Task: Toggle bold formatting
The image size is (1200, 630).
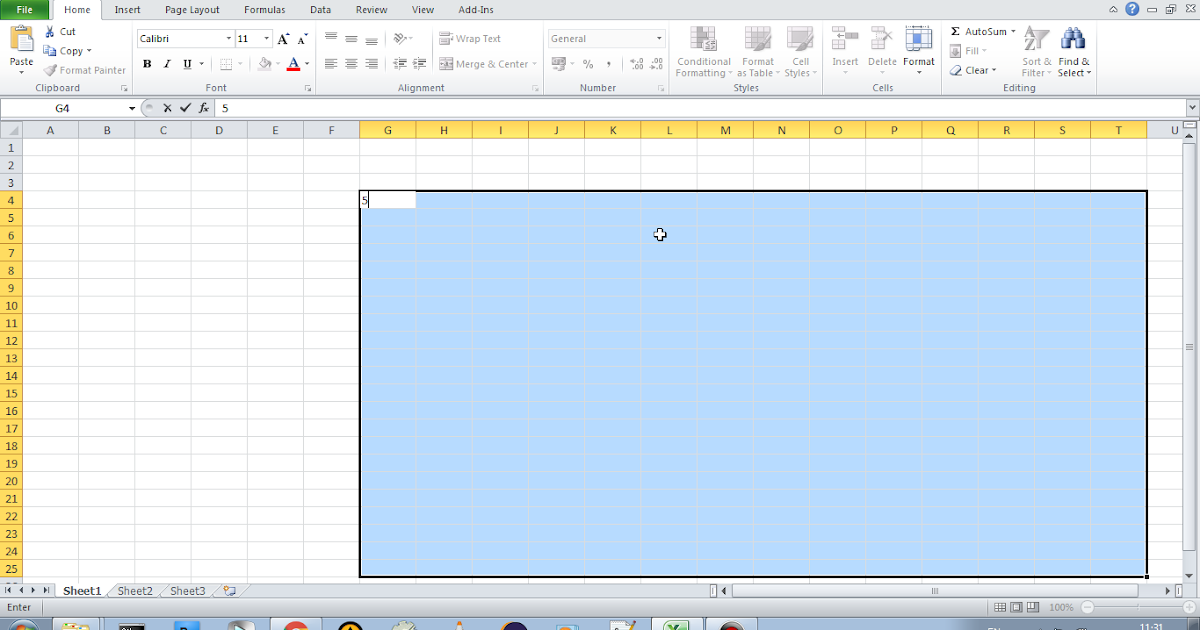Action: tap(146, 63)
